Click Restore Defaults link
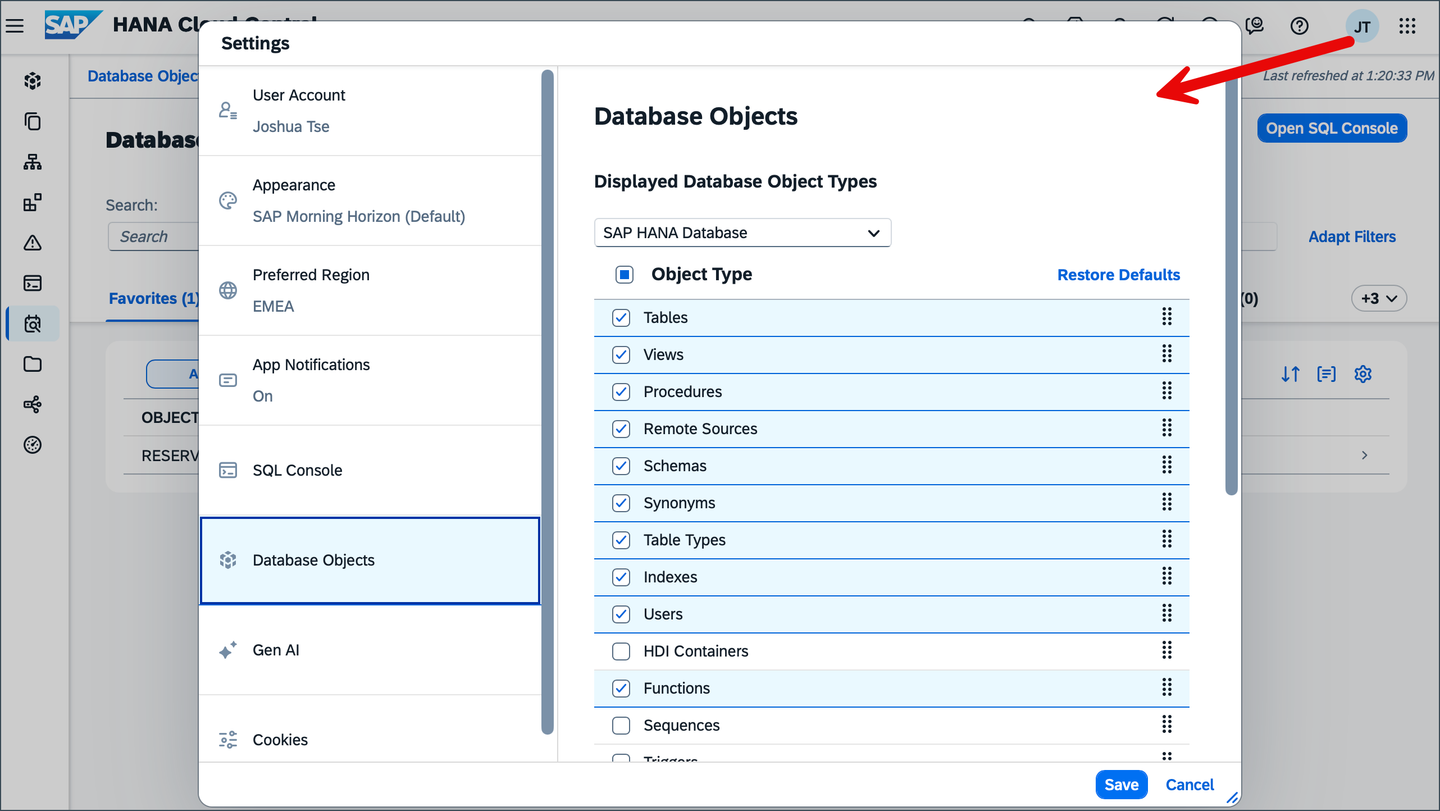Image resolution: width=1440 pixels, height=811 pixels. click(1119, 275)
